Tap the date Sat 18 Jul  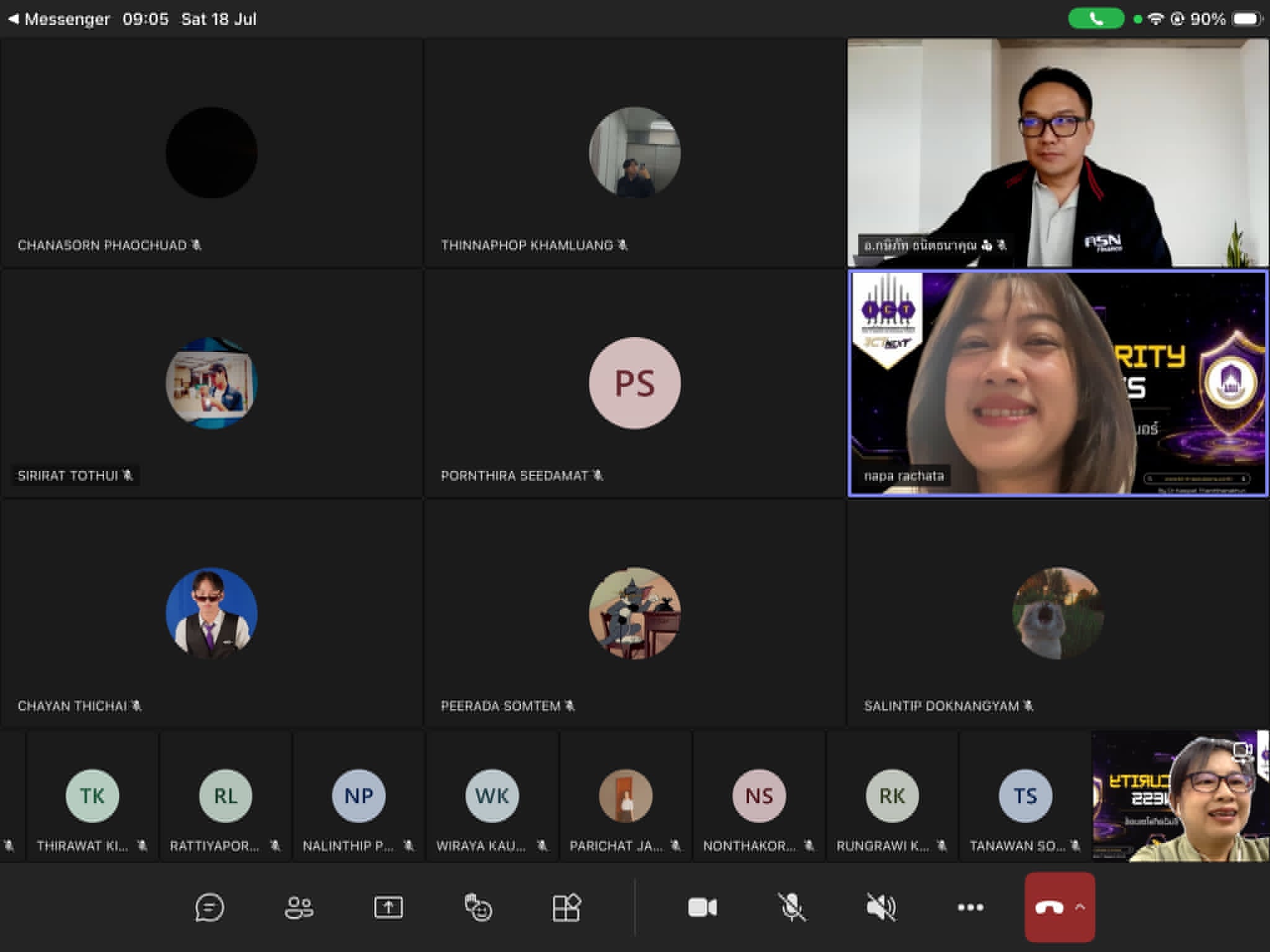219,19
